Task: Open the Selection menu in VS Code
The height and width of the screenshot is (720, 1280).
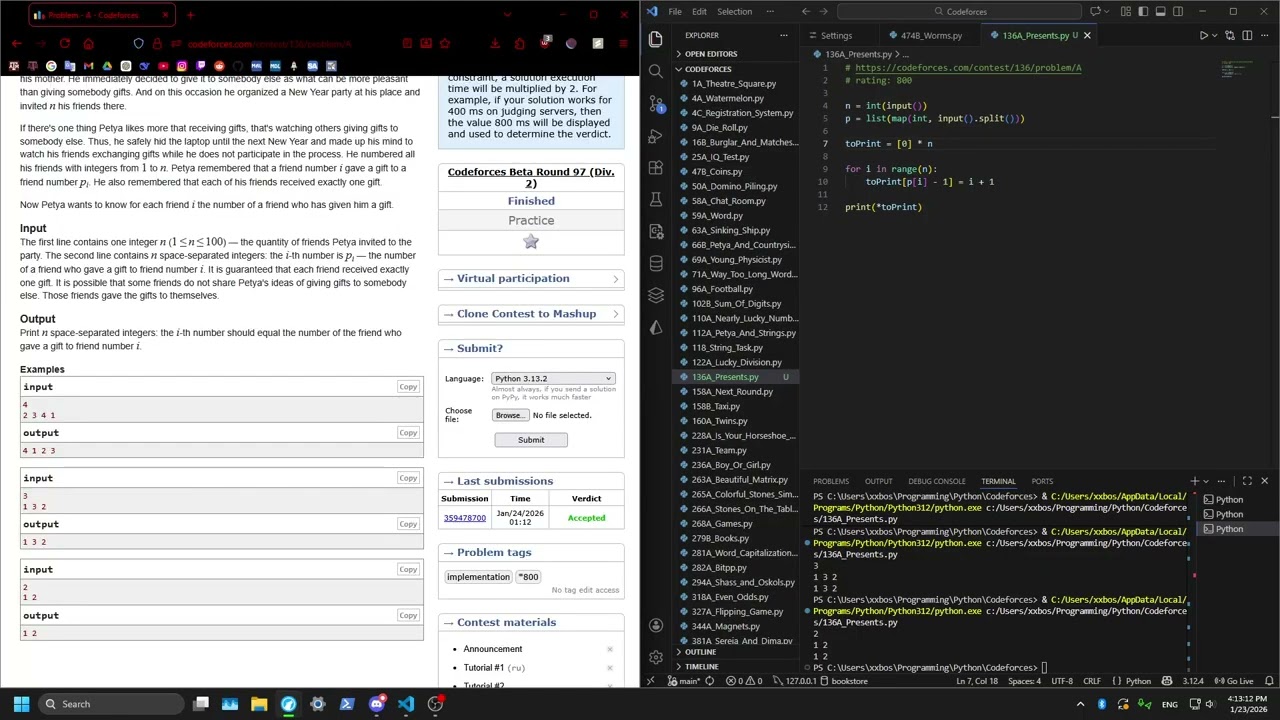Action: pyautogui.click(x=734, y=11)
